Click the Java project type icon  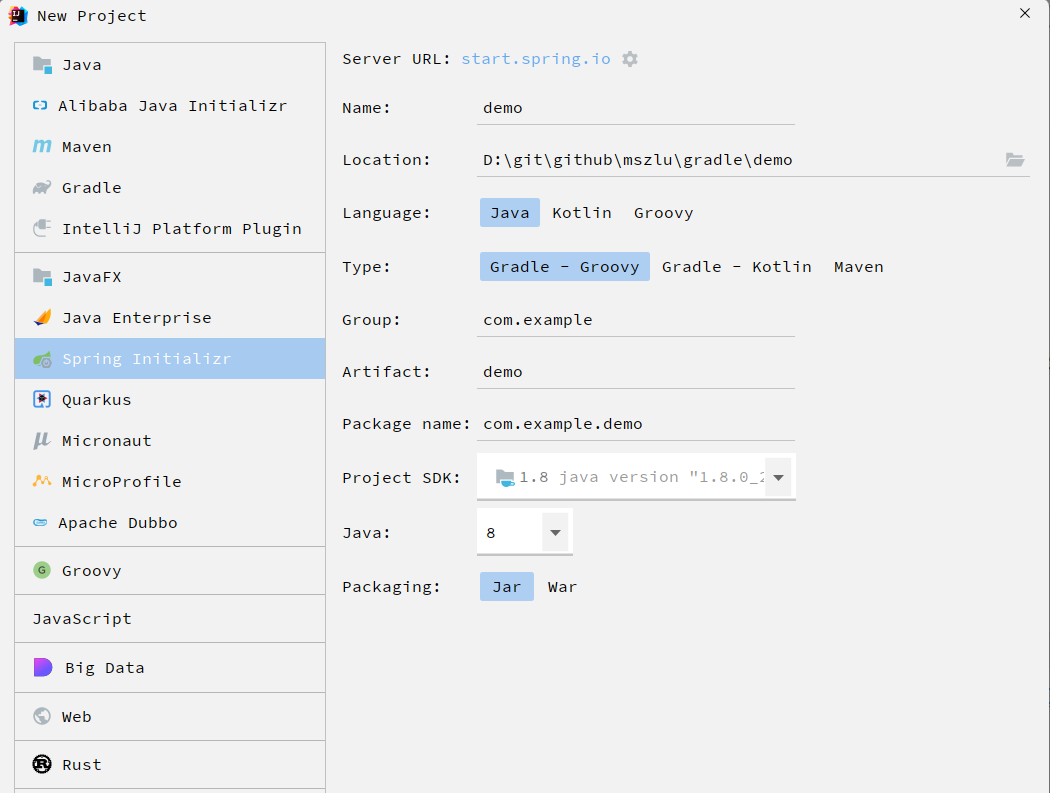42,65
